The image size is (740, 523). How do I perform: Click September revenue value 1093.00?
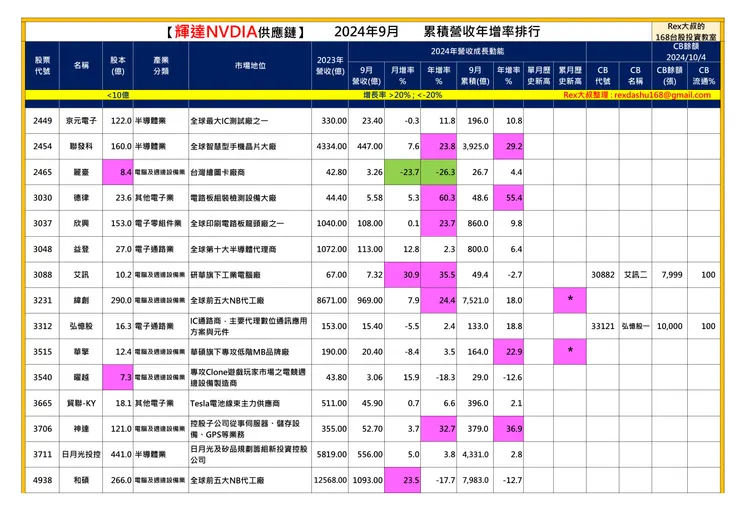click(368, 480)
